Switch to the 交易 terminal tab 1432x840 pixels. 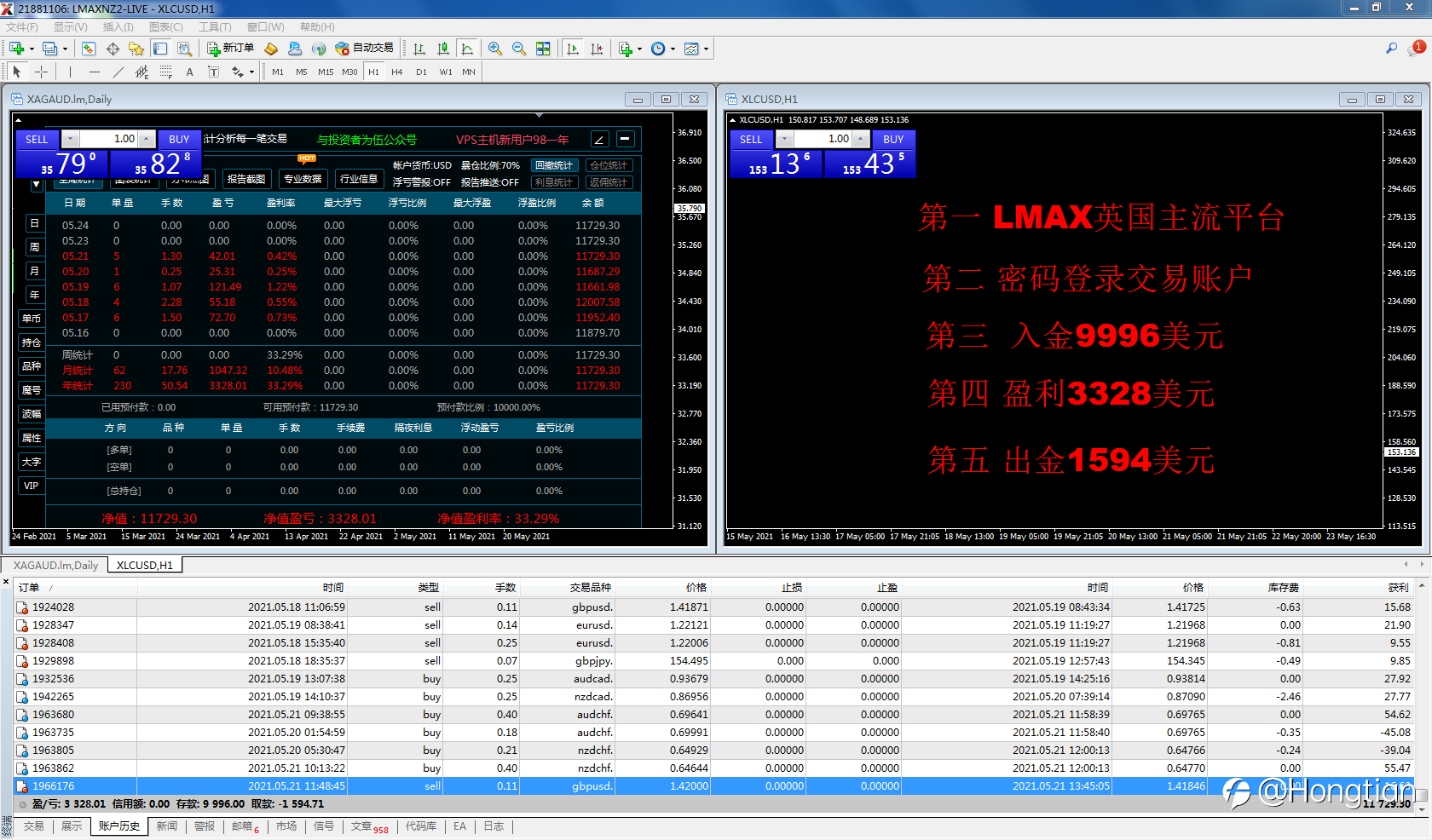(34, 826)
